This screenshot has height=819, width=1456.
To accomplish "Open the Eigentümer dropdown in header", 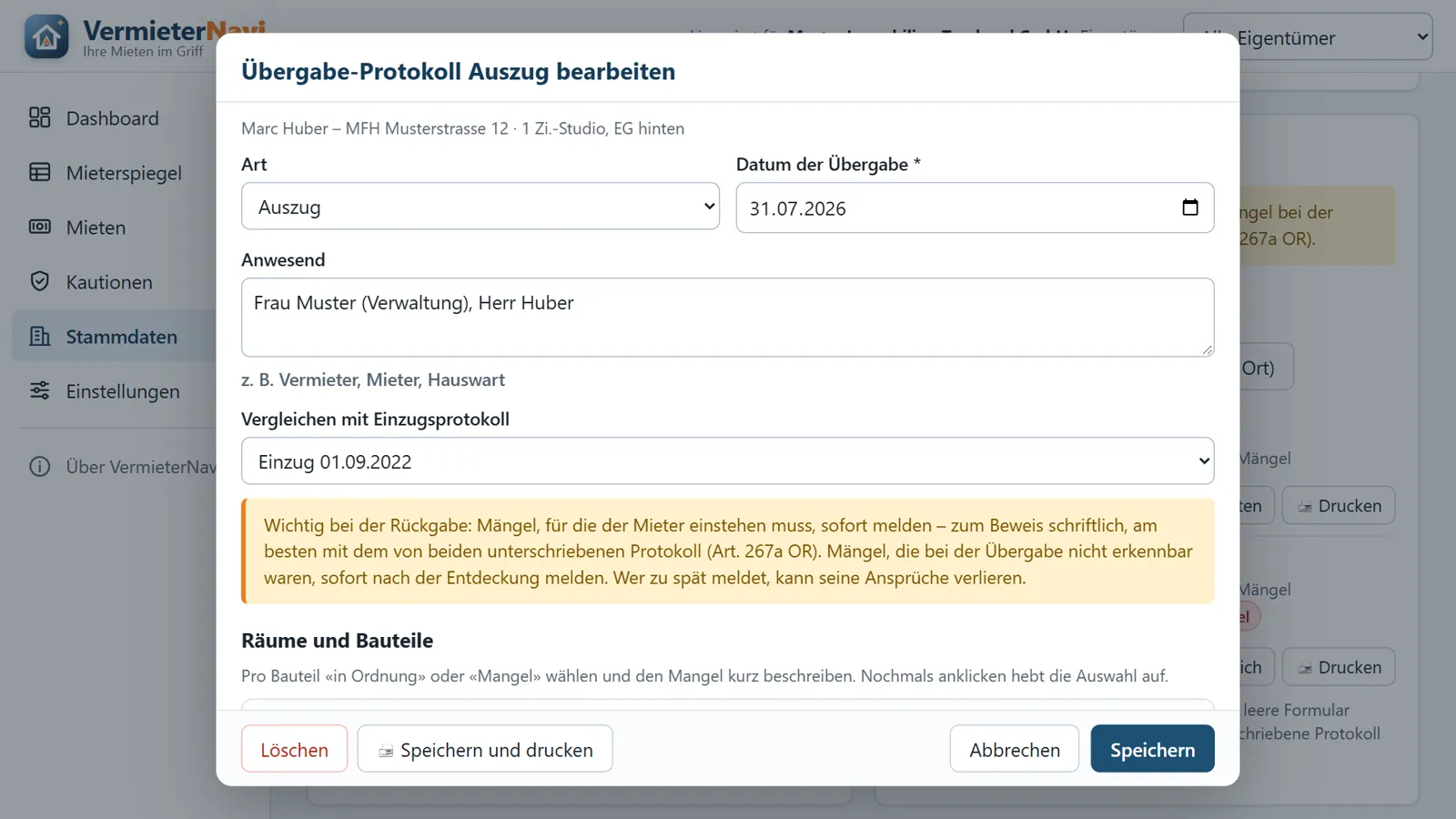I will [x=1308, y=37].
